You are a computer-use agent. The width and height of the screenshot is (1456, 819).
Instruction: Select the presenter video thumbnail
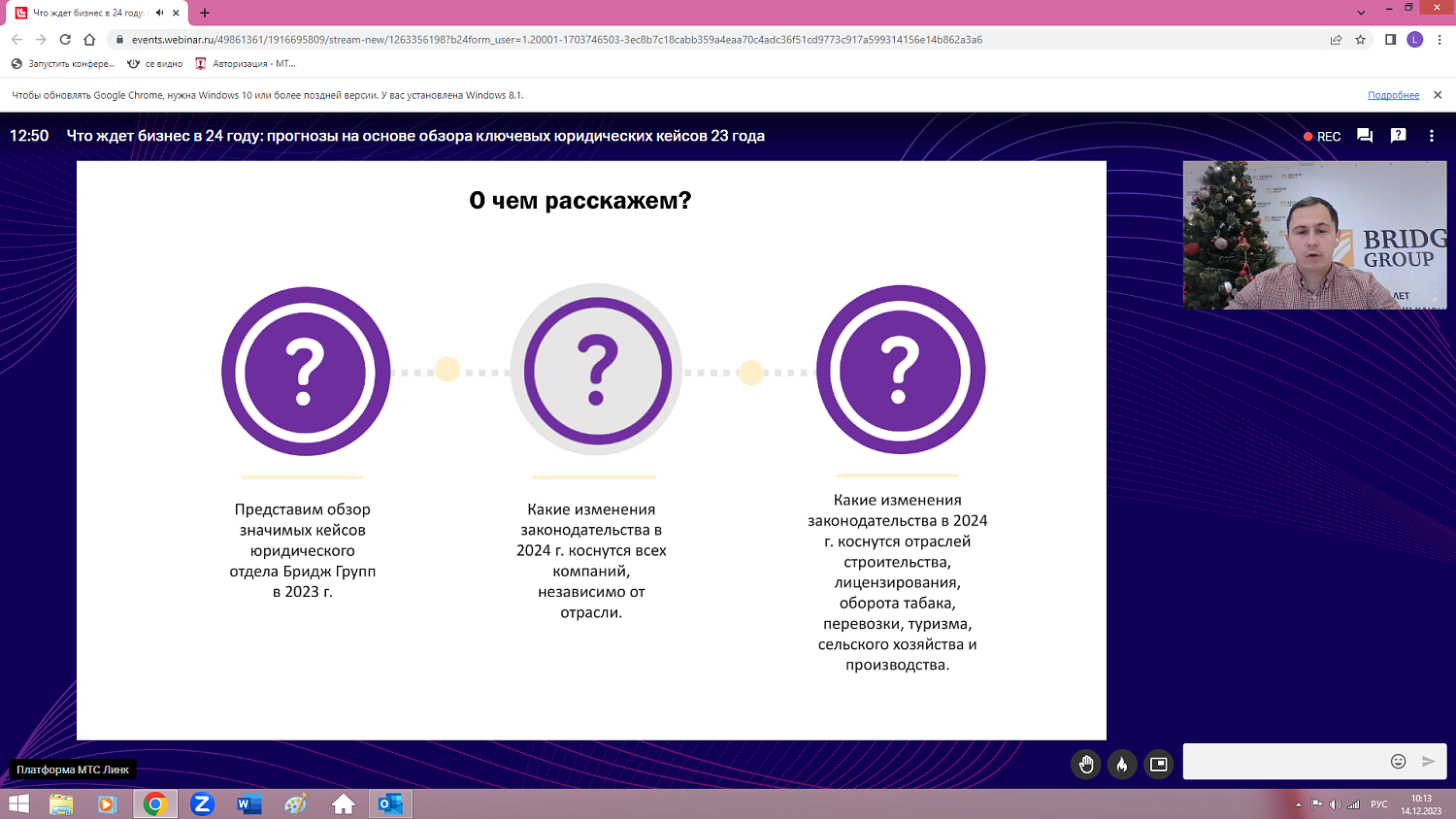tap(1314, 235)
